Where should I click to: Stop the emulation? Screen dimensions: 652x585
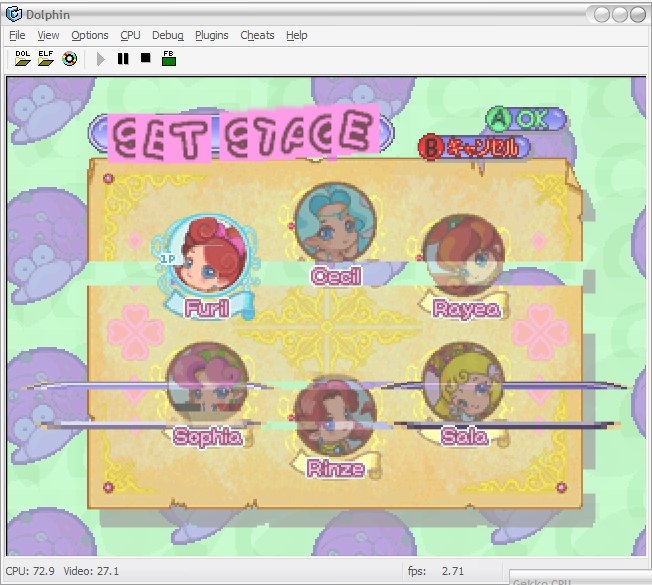point(146,58)
